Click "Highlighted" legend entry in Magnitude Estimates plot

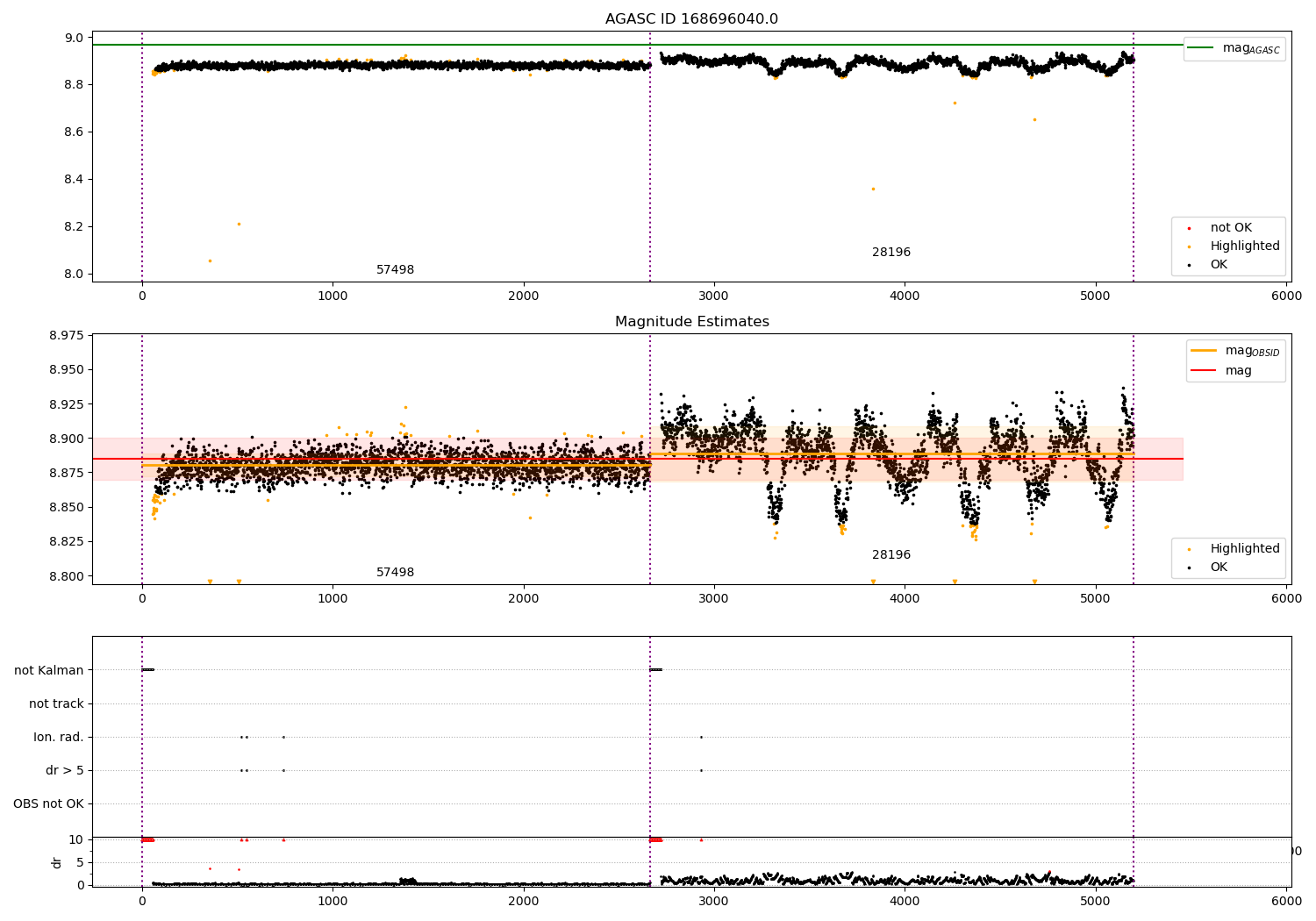click(x=1245, y=548)
